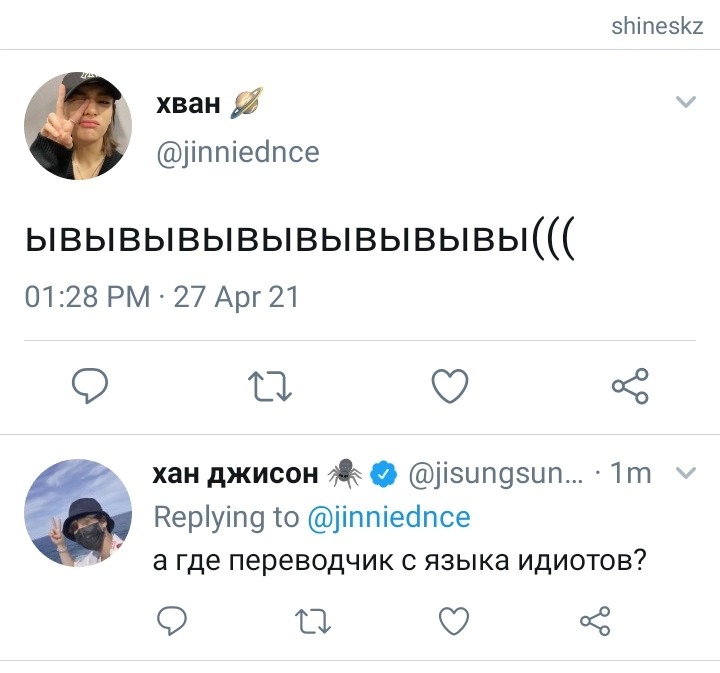Expand options chevron on the reply
Viewport: 720px width, 673px height.
[686, 472]
